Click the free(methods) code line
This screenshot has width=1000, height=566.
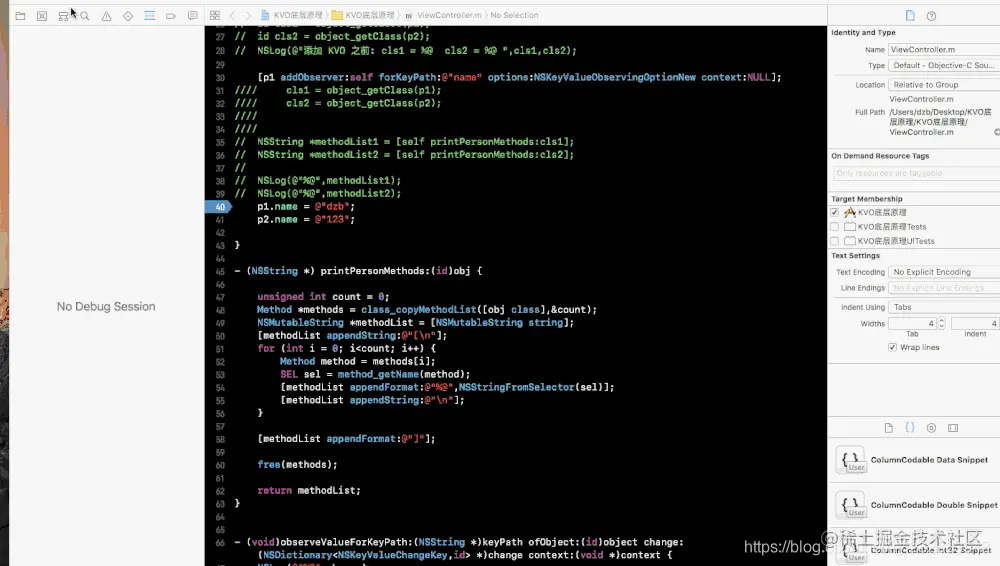[x=297, y=465]
